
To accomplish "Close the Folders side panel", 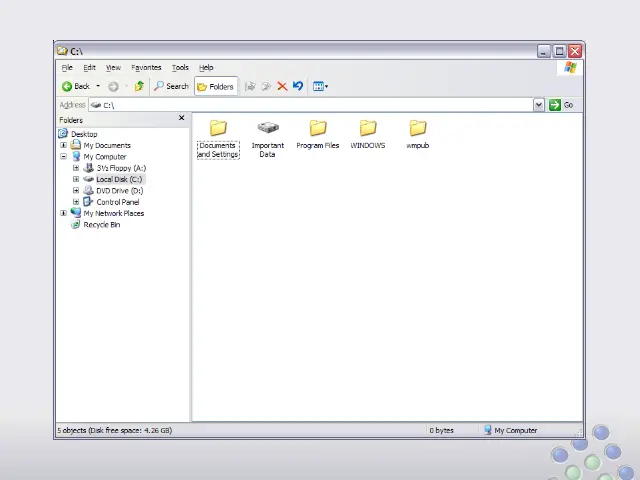I will click(181, 118).
